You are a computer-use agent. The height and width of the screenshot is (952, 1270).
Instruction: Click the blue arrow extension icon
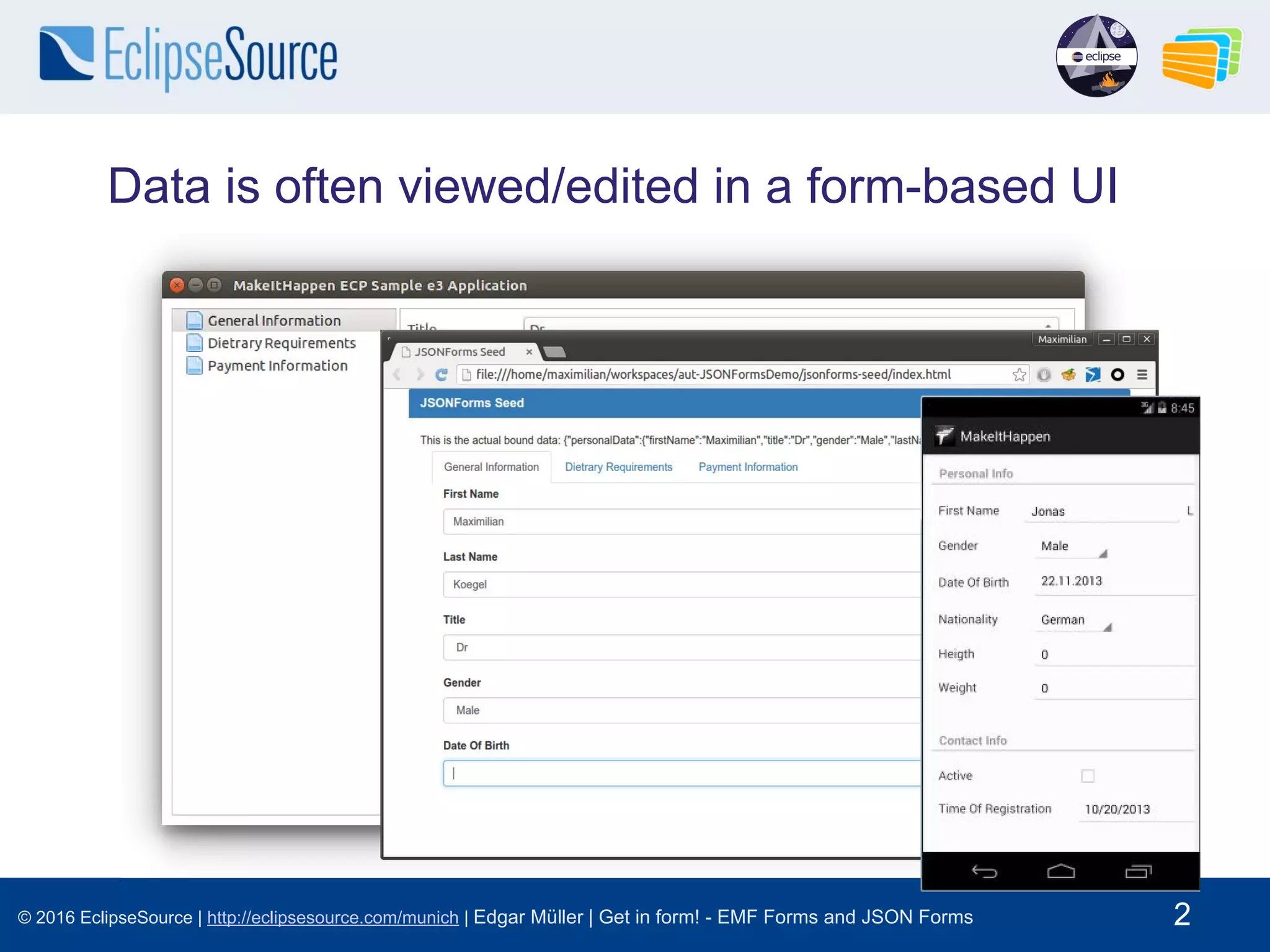pyautogui.click(x=1093, y=375)
